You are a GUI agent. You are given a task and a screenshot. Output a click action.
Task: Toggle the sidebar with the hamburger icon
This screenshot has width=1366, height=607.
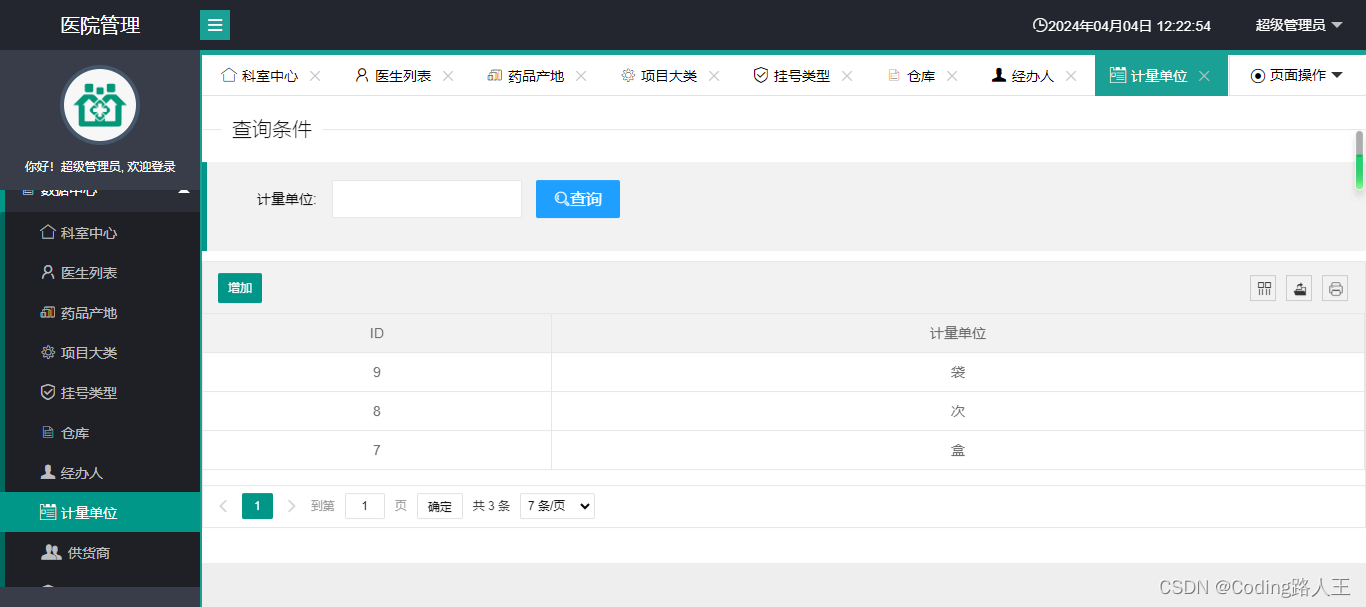215,25
